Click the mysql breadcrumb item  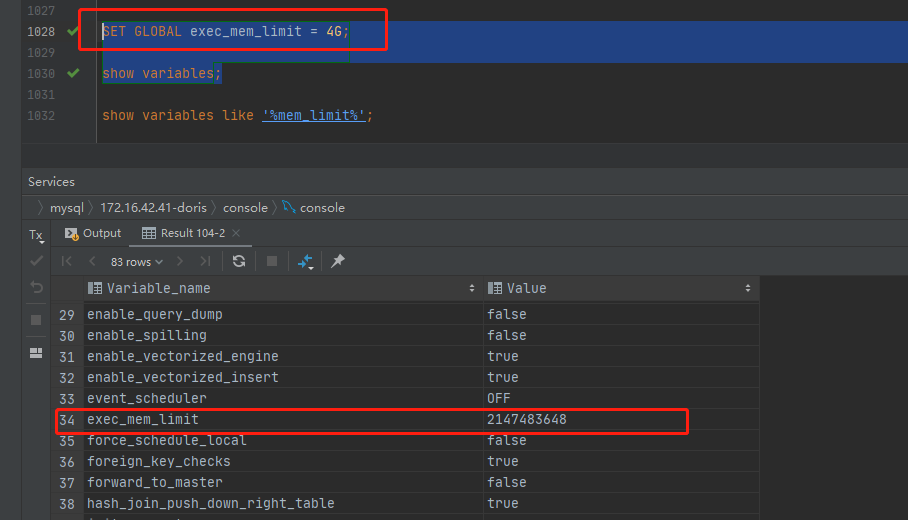click(x=68, y=208)
